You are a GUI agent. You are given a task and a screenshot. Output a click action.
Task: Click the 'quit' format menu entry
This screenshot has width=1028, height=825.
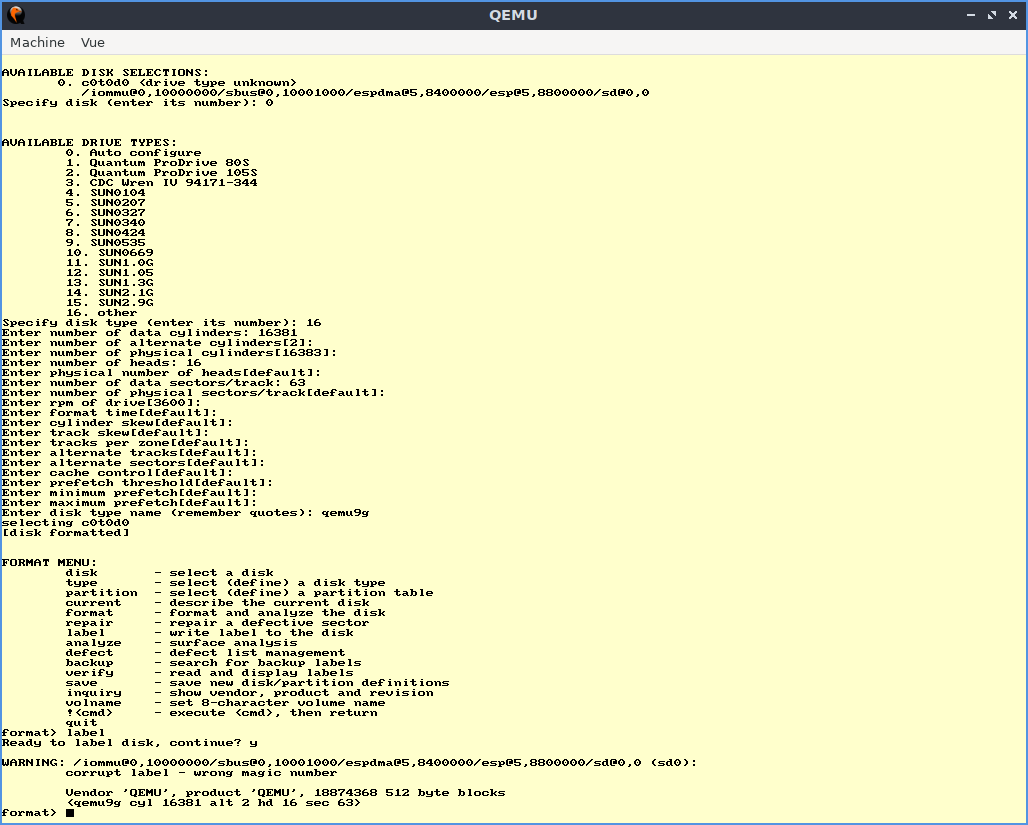point(81,723)
